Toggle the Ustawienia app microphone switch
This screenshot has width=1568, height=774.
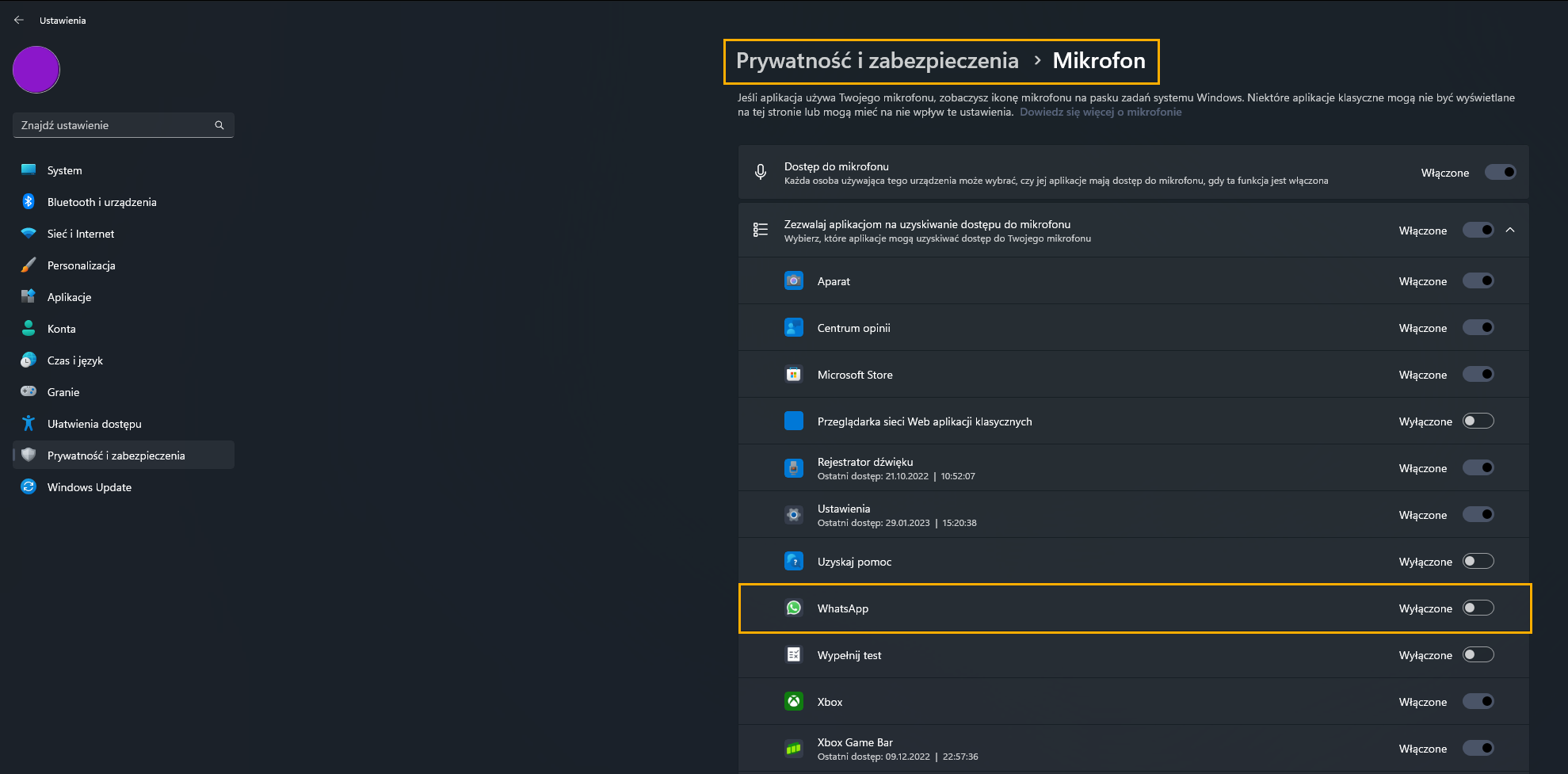point(1478,514)
